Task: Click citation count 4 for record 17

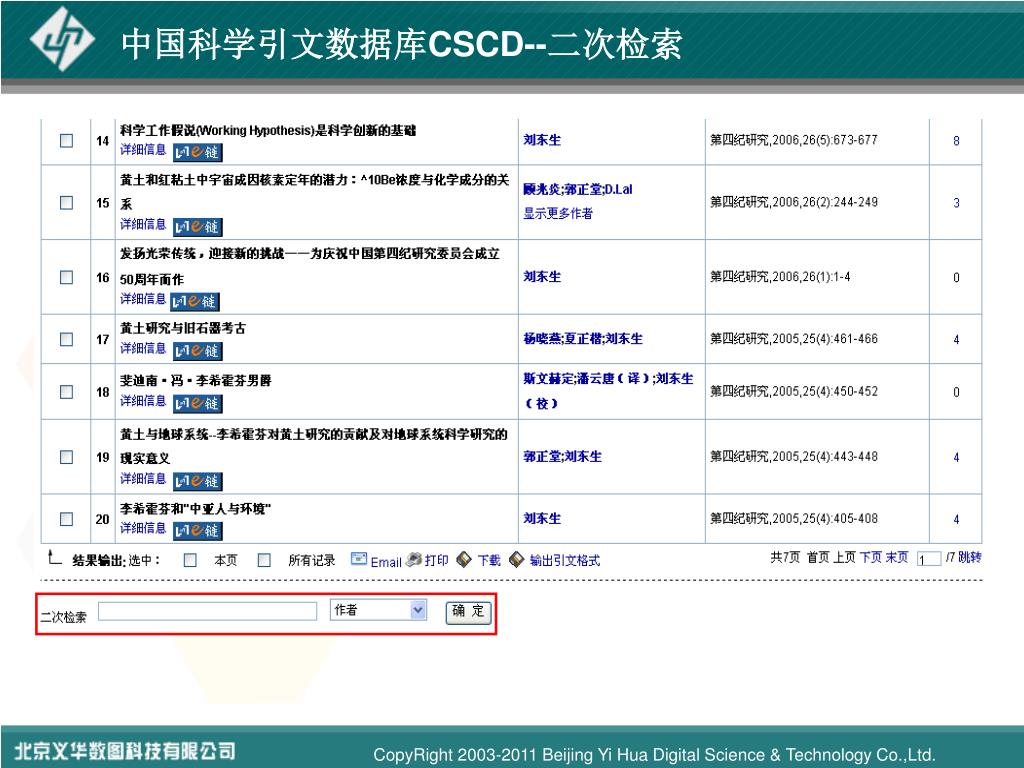Action: (956, 340)
